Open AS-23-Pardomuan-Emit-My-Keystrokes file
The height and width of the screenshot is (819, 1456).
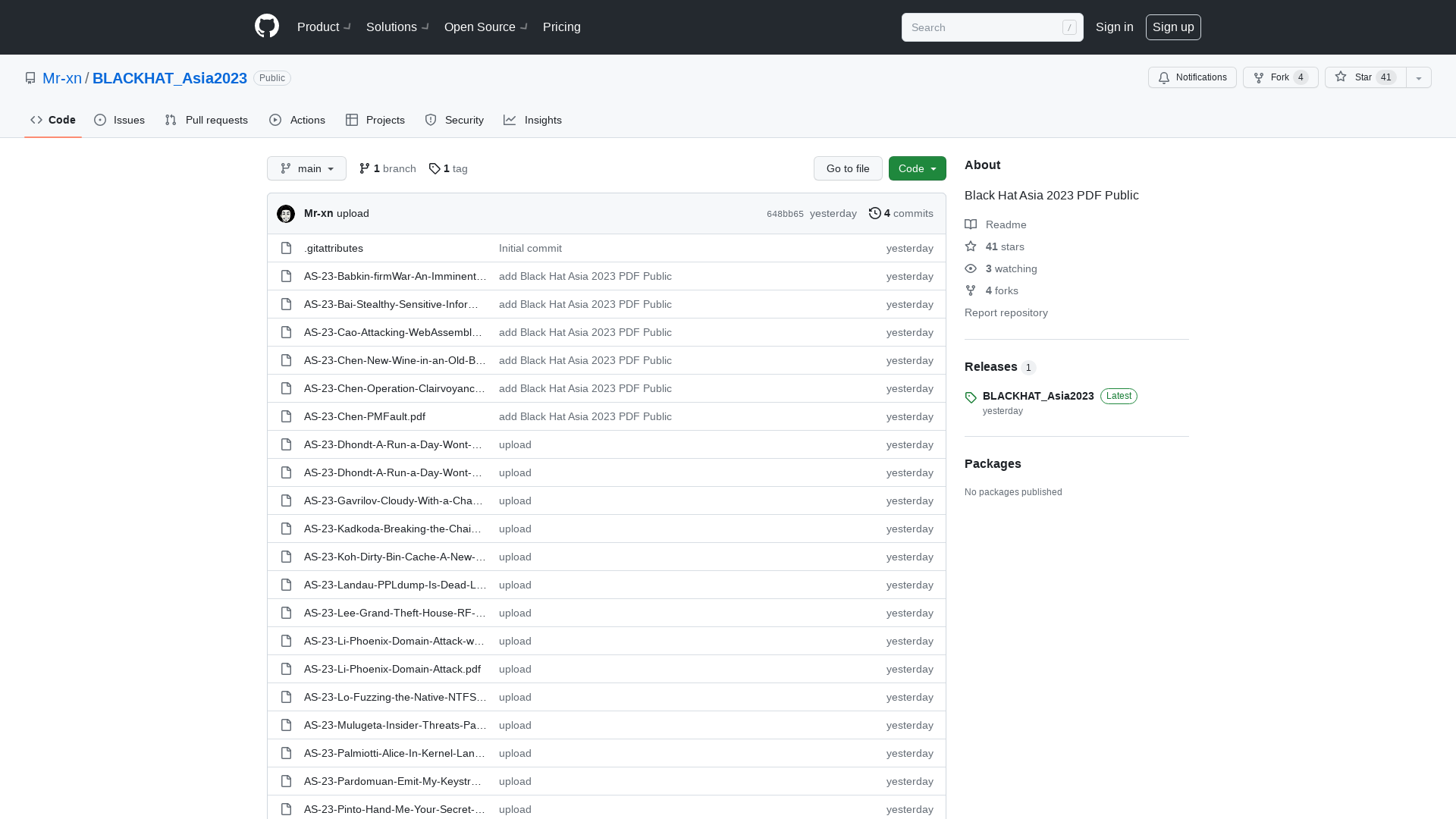(393, 781)
